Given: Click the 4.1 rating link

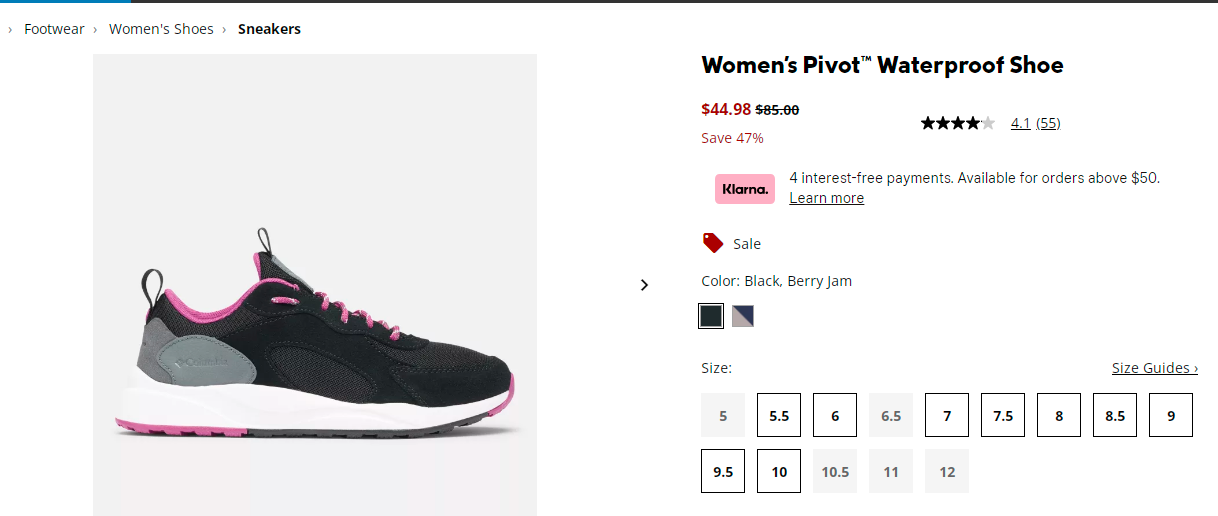Looking at the screenshot, I should [1020, 123].
